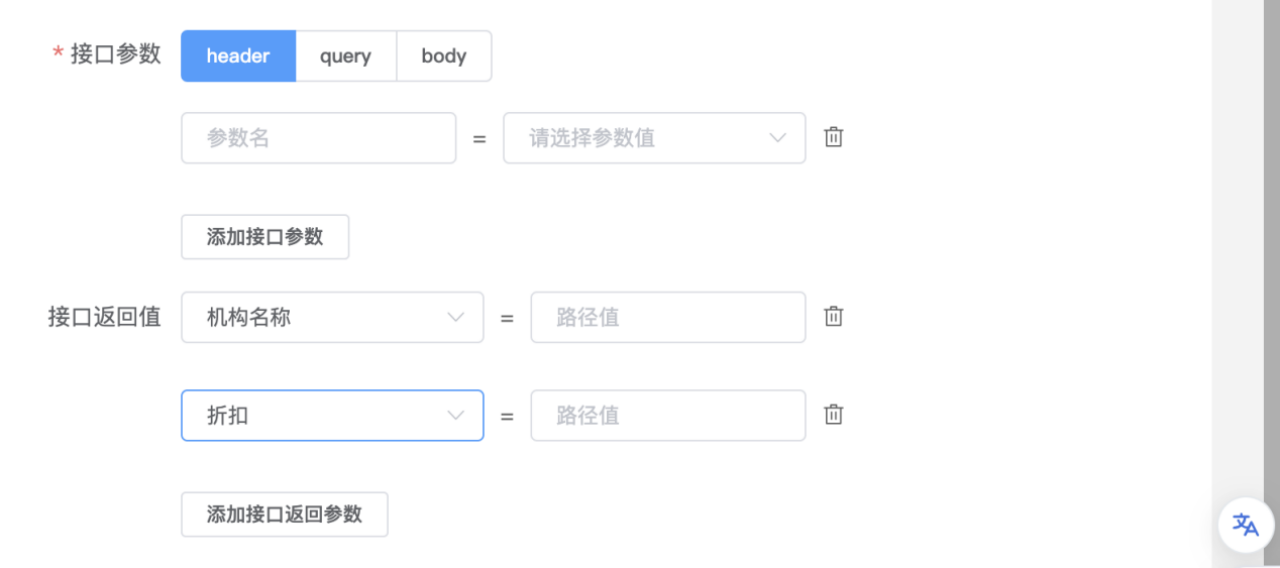Switch to the query parameter tab
The image size is (1280, 568).
[x=346, y=56]
